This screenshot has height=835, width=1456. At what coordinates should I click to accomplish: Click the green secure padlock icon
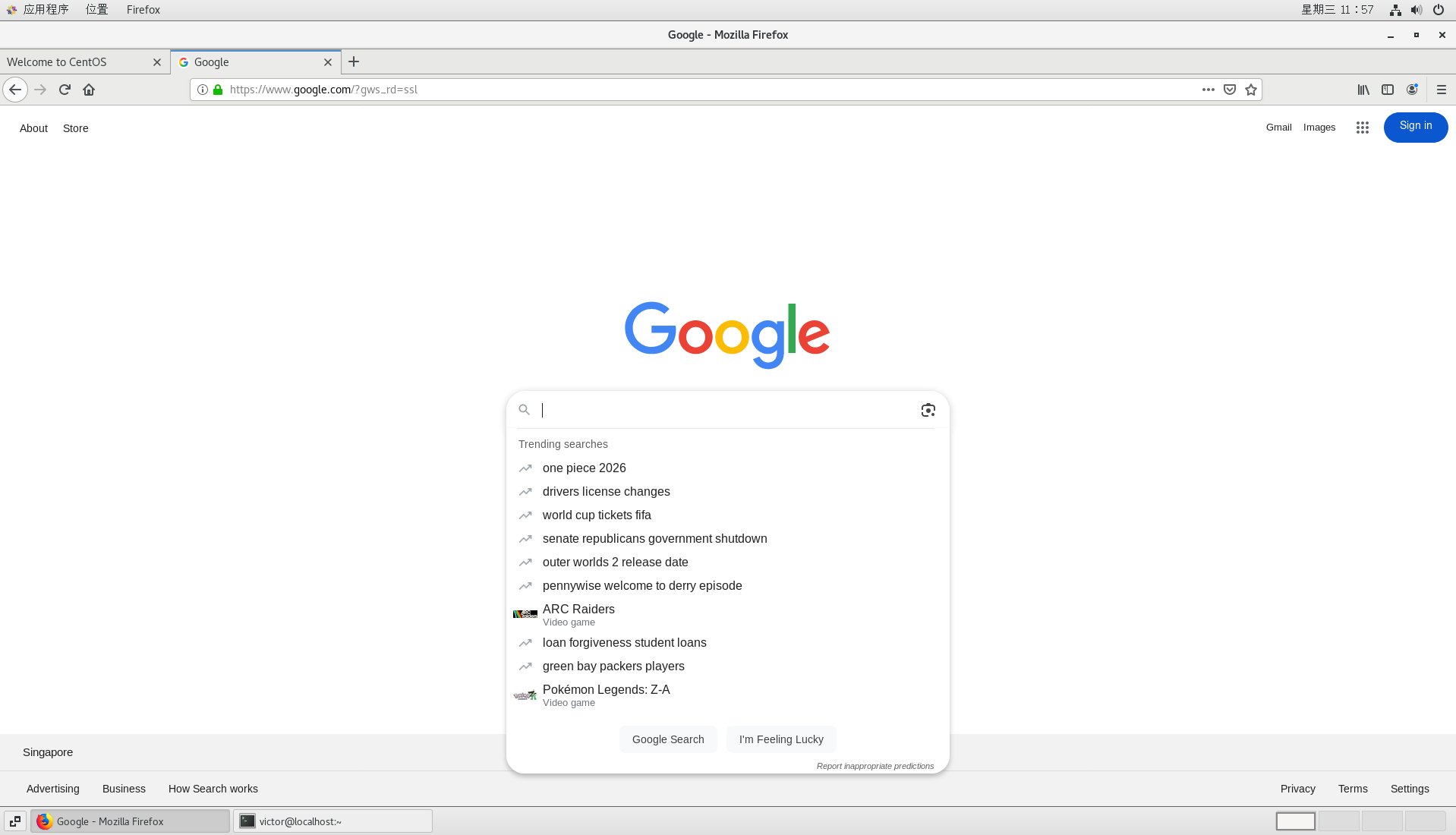[218, 90]
